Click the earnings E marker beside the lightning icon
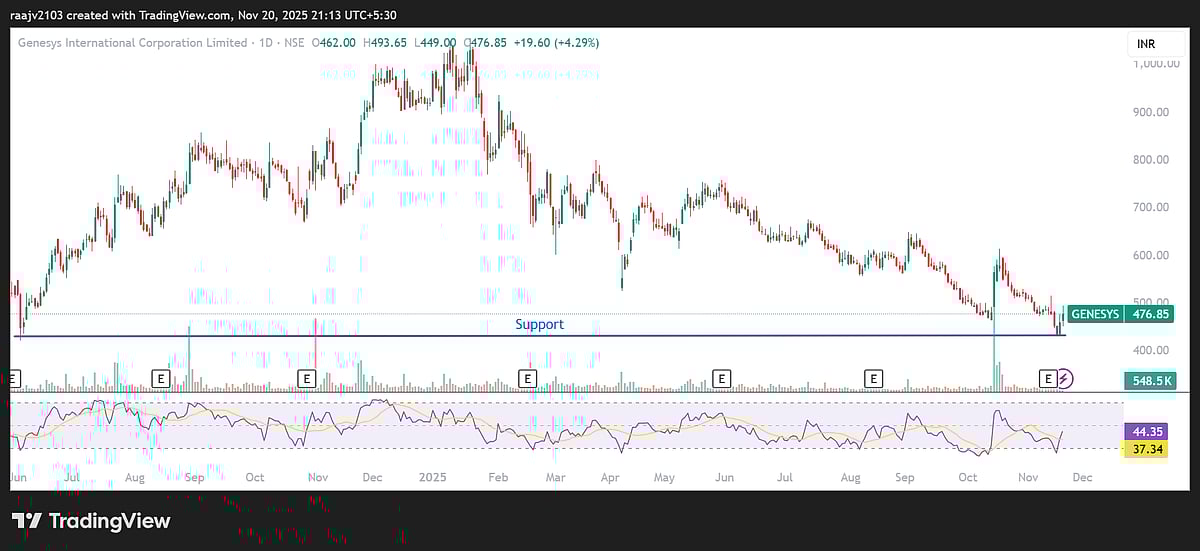1200x551 pixels. coord(1048,378)
